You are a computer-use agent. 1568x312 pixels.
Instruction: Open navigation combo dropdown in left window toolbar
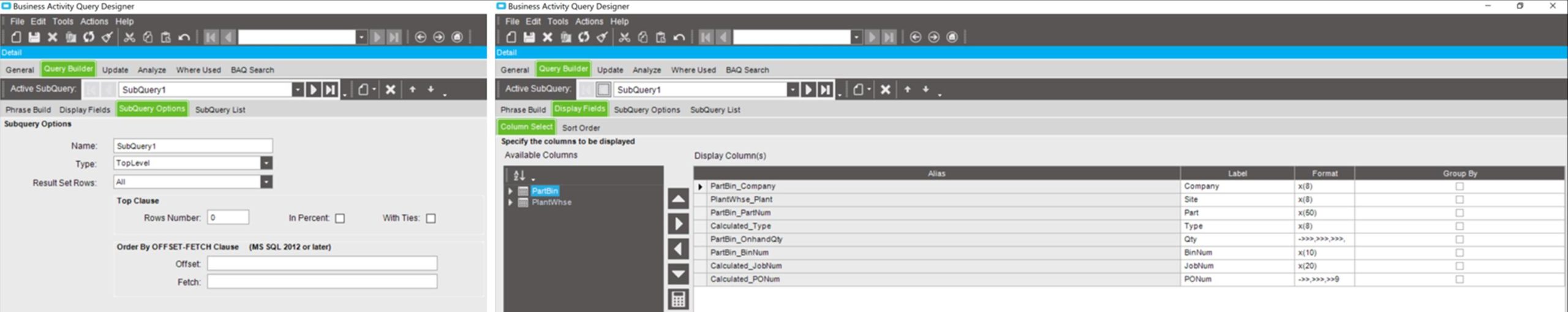361,37
